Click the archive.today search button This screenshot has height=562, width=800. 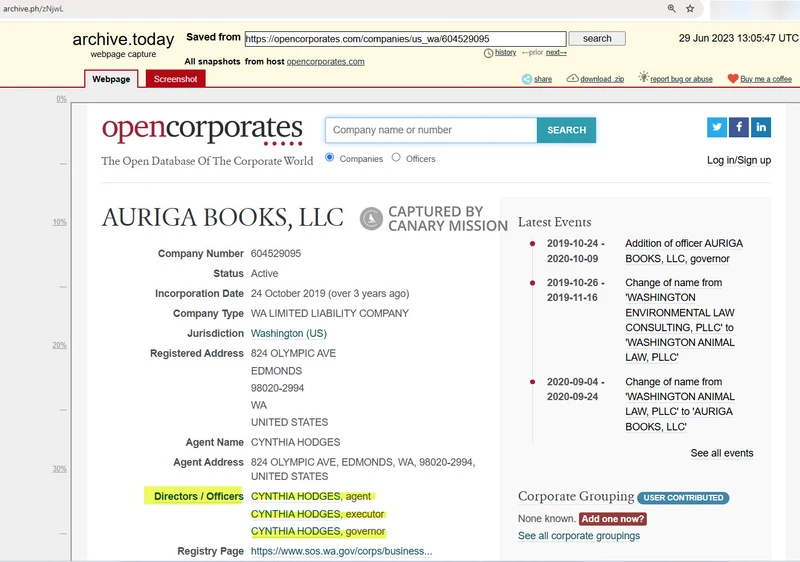(597, 38)
